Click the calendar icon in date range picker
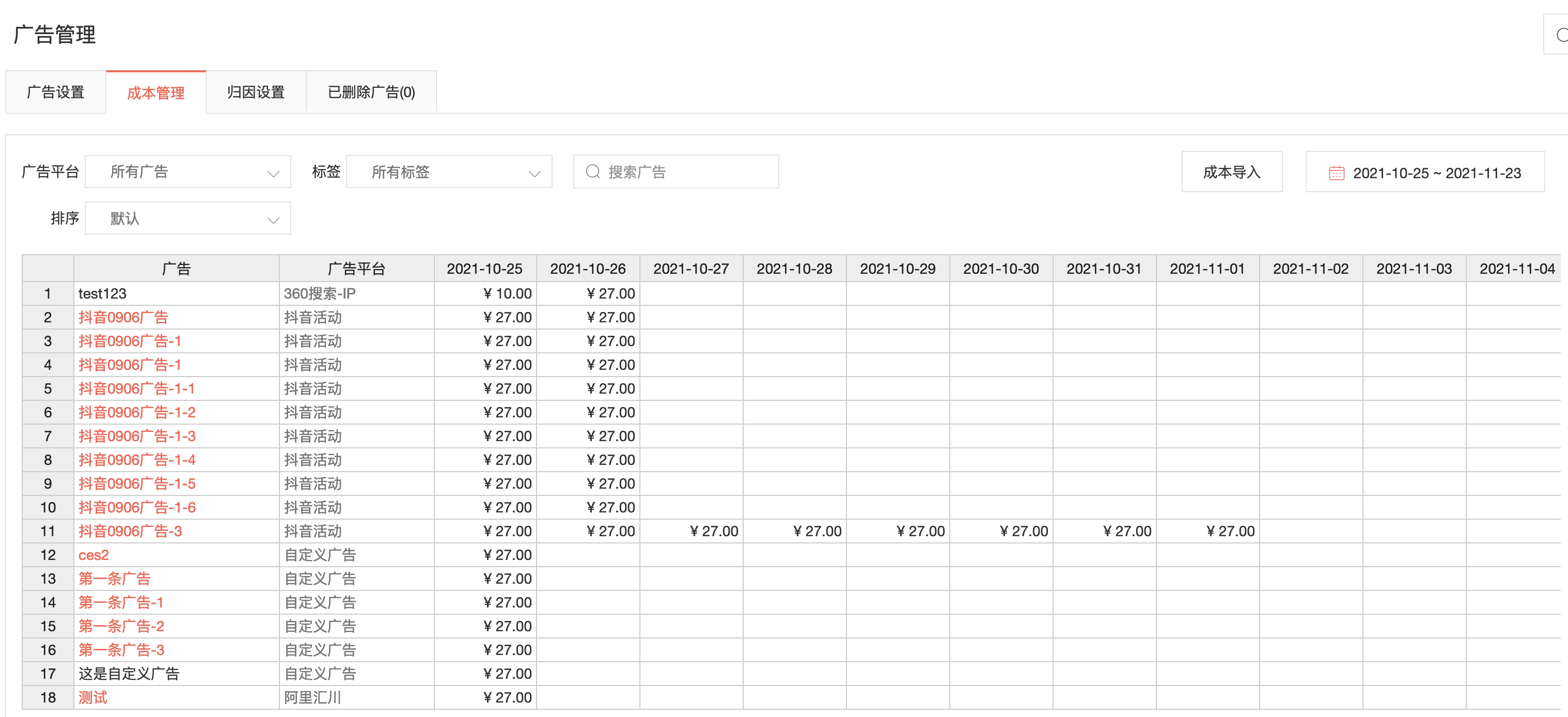Viewport: 1568px width, 717px height. pos(1336,173)
